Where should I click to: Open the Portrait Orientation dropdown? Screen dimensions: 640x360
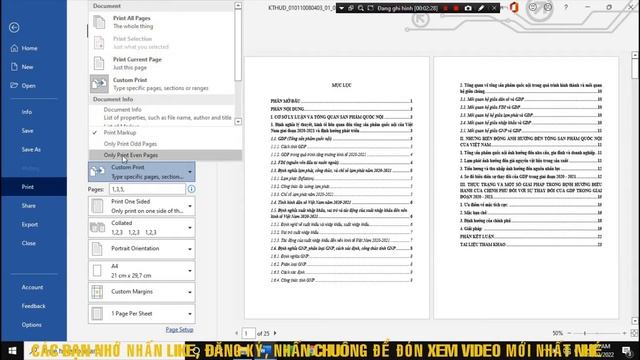142,249
